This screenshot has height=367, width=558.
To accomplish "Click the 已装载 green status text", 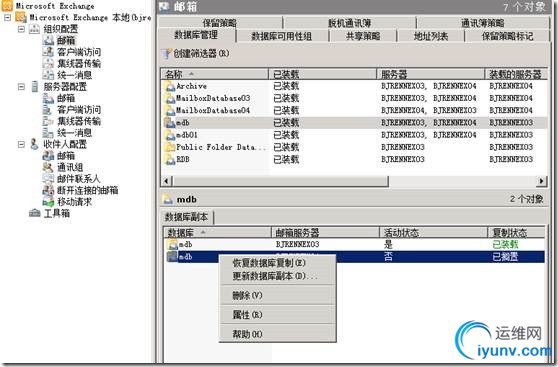I will 505,245.
